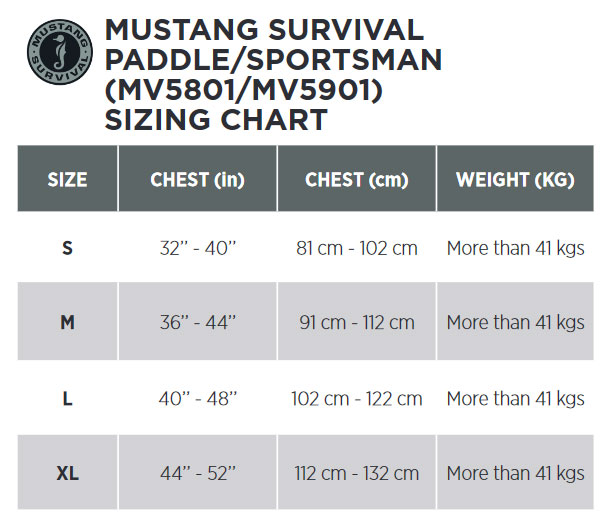Click the 32" - 40" chest cell
The image size is (606, 528).
(197, 248)
